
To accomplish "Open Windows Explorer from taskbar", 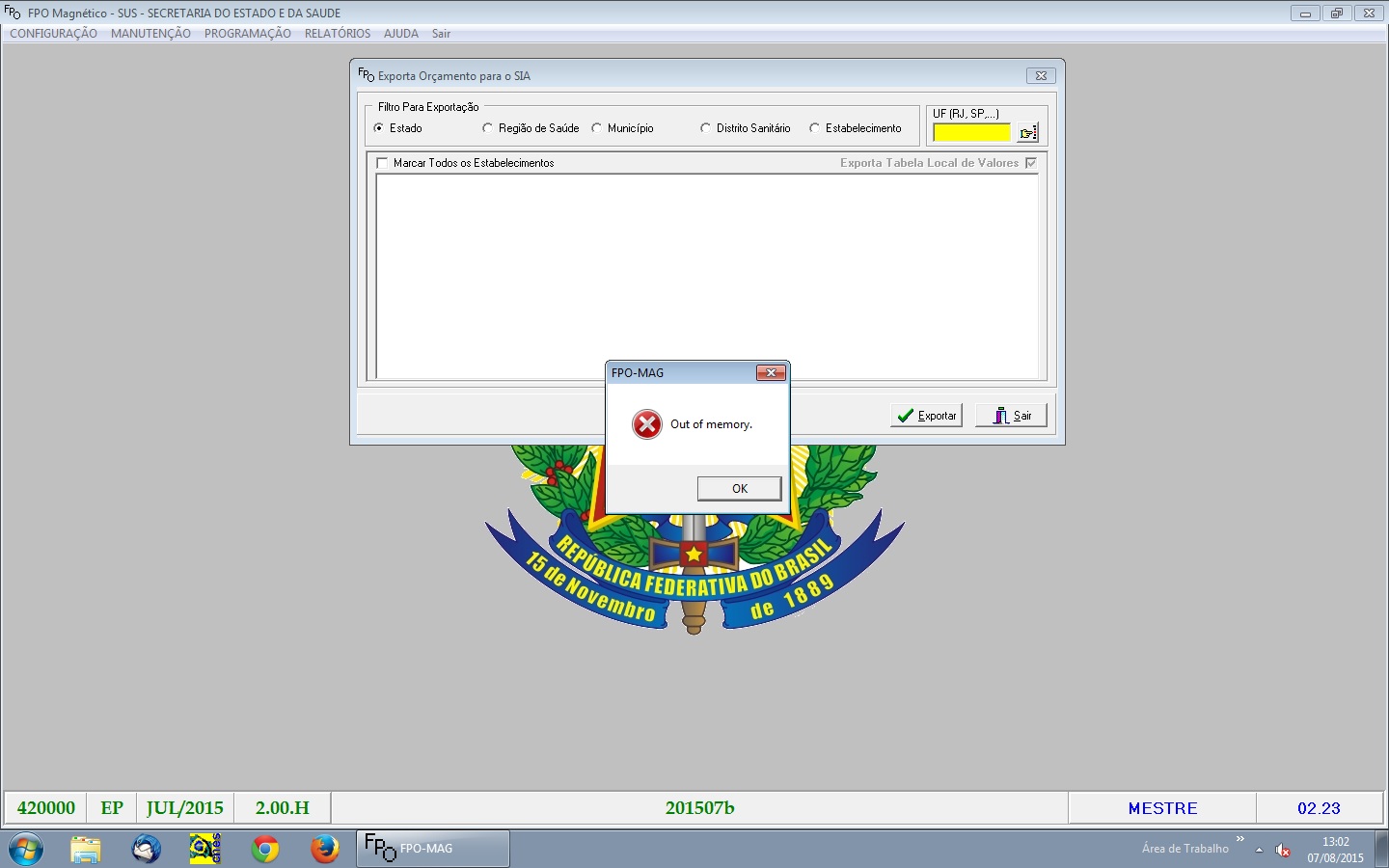I will (x=86, y=849).
